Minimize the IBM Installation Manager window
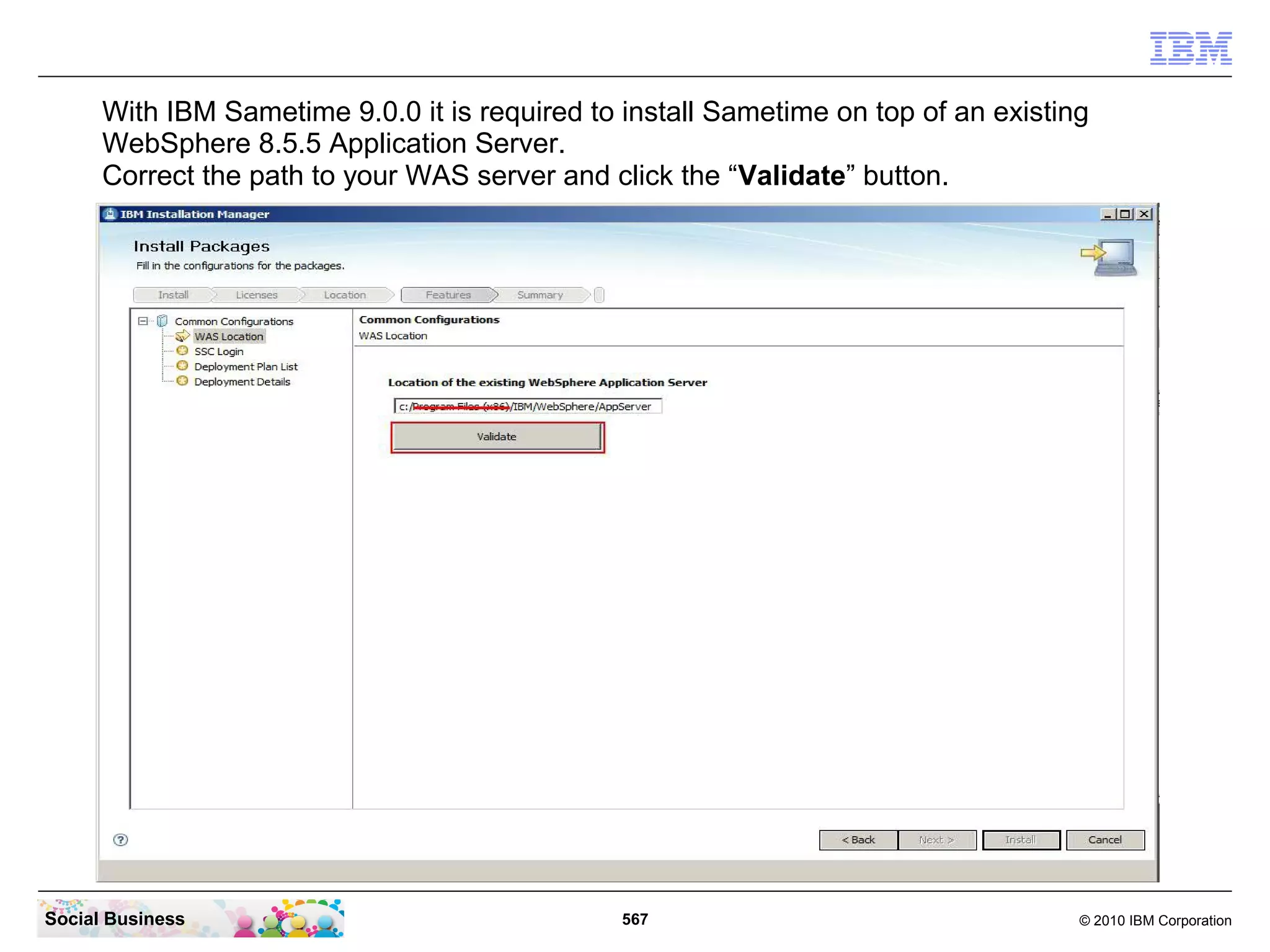Image resolution: width=1270 pixels, height=952 pixels. coord(1108,214)
